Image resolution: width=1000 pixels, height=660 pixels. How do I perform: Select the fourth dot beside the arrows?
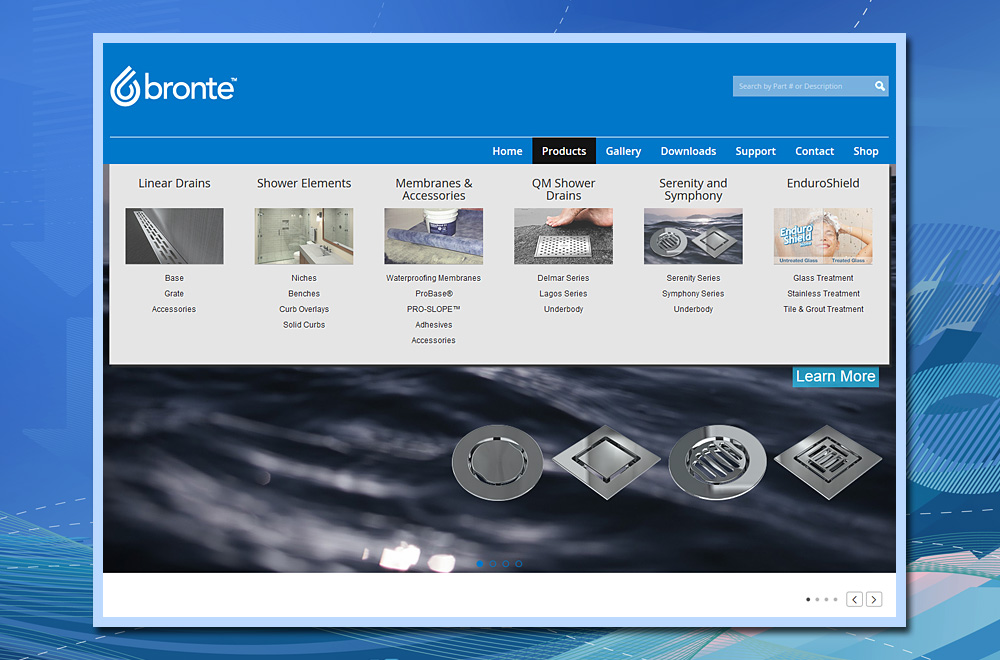pyautogui.click(x=835, y=599)
